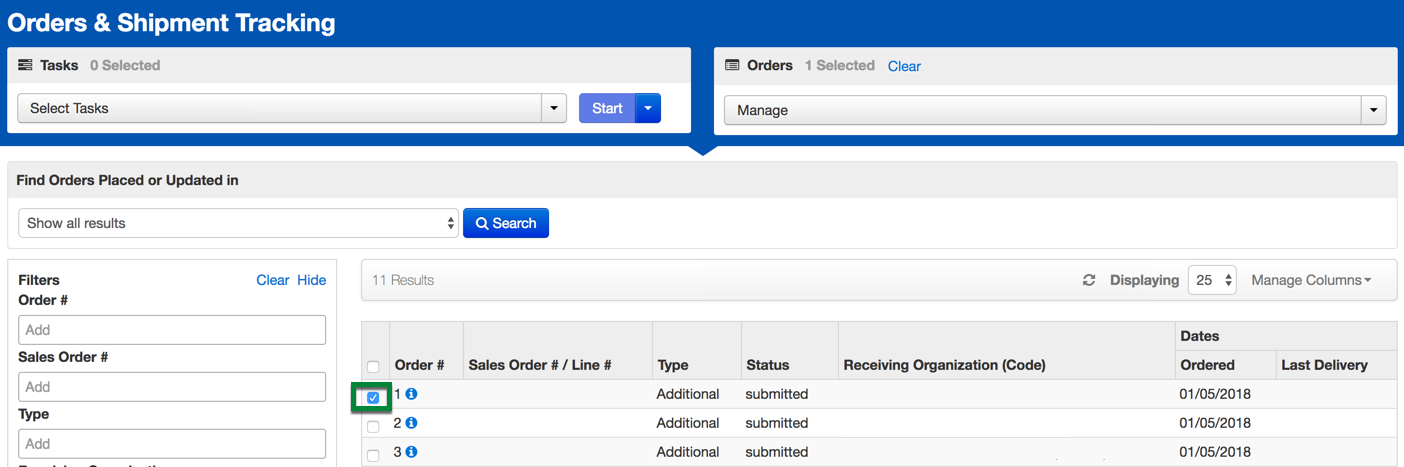This screenshot has height=467, width=1404.
Task: Open the Manage Columns menu
Action: pyautogui.click(x=1310, y=281)
